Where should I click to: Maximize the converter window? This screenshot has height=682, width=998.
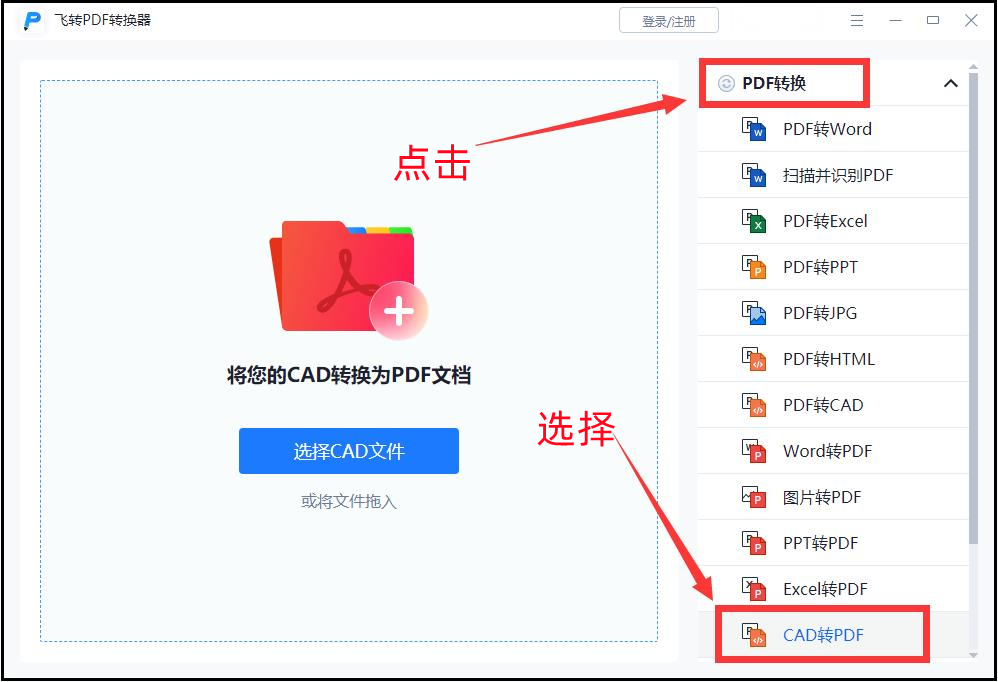tap(933, 20)
